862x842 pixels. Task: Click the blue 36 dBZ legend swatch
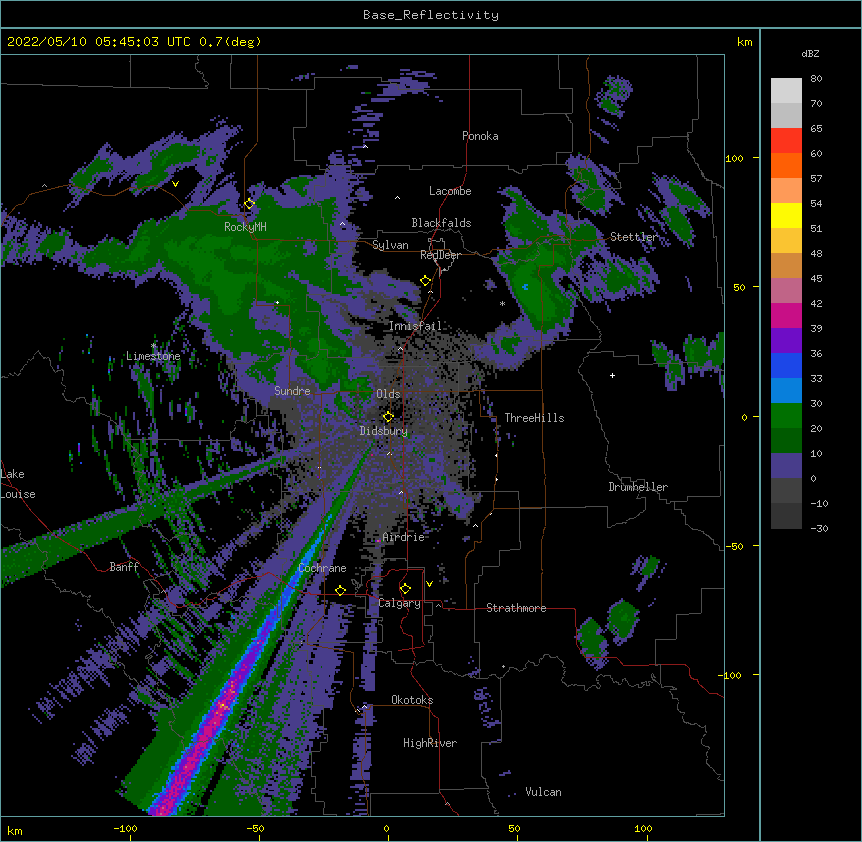(786, 365)
